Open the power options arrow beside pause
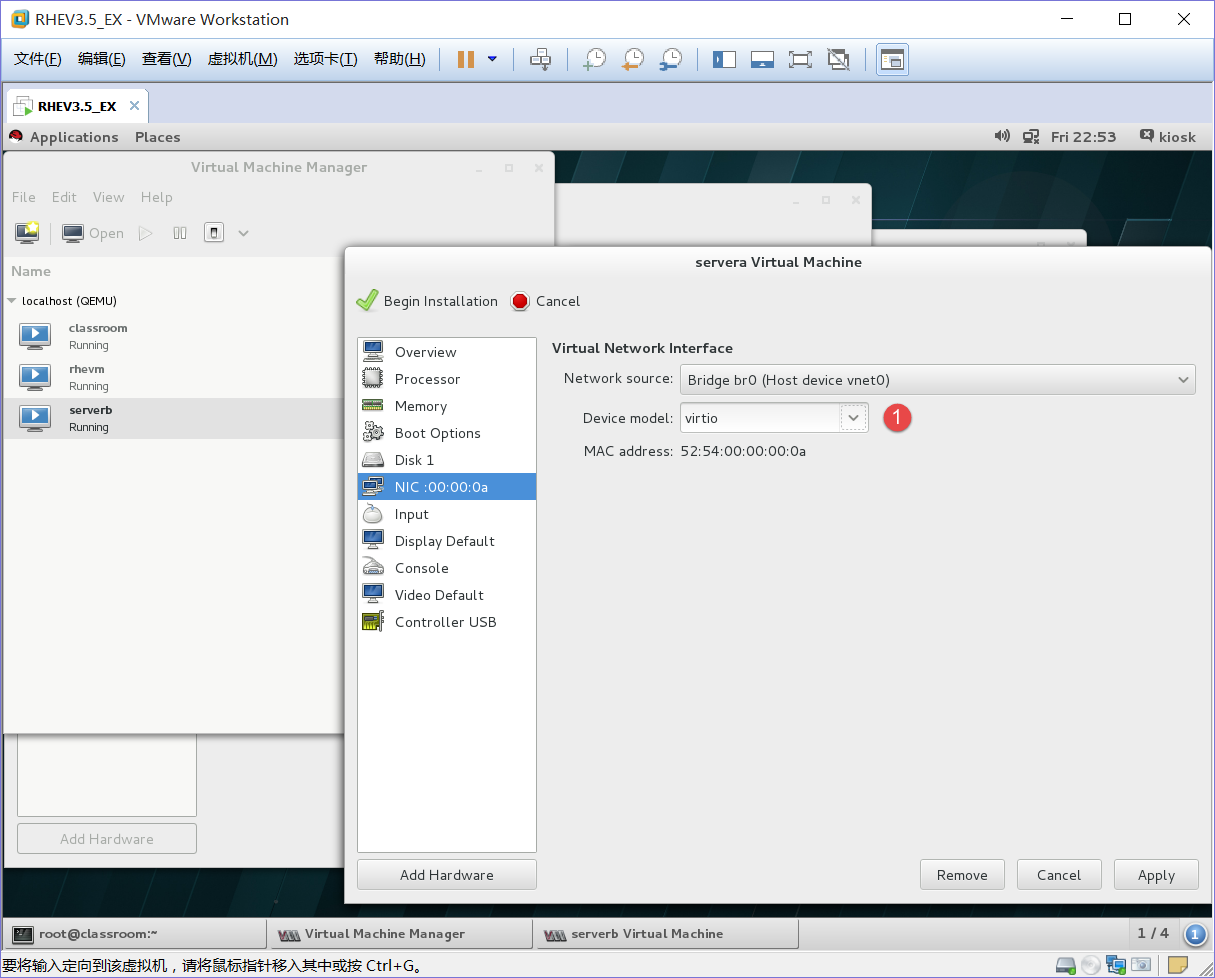Image resolution: width=1215 pixels, height=978 pixels. tap(492, 59)
